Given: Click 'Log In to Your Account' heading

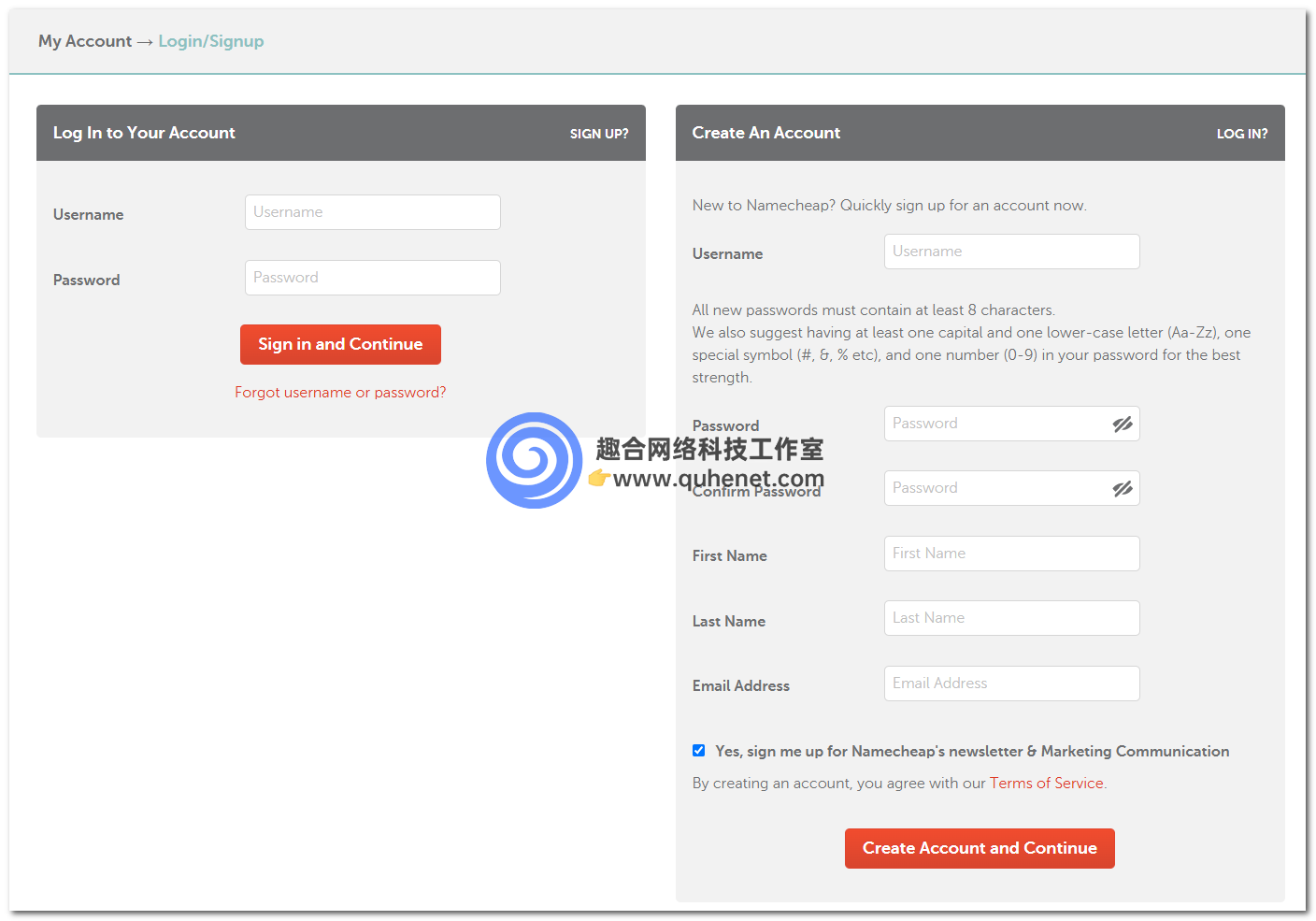Looking at the screenshot, I should pyautogui.click(x=144, y=133).
